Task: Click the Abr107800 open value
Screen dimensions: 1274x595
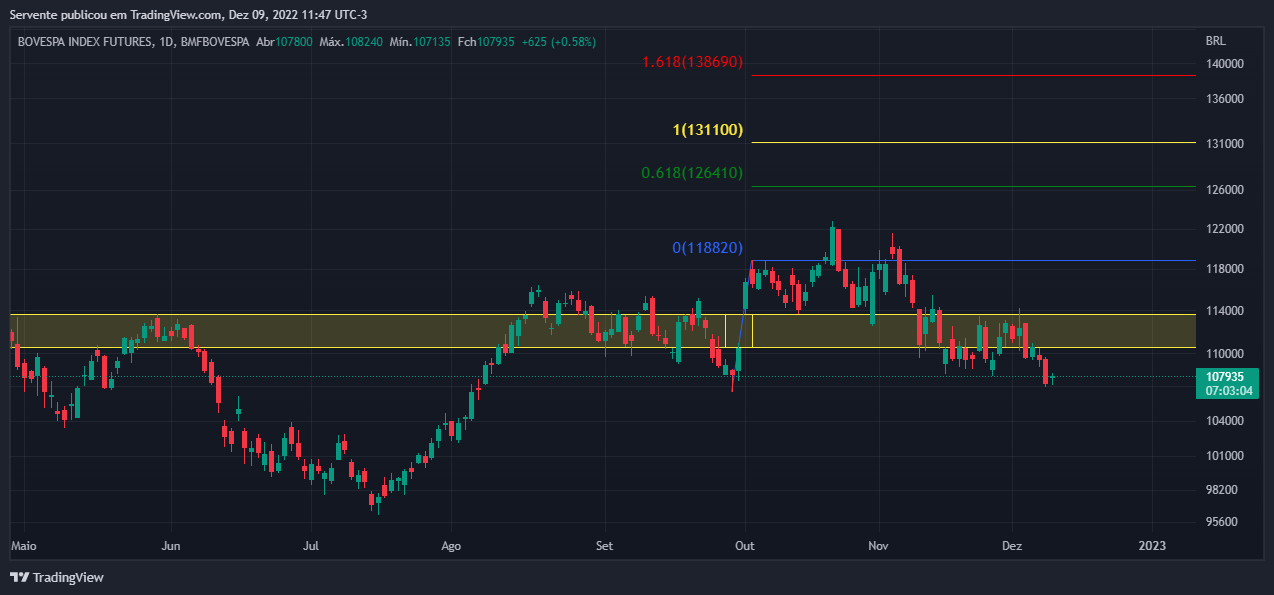Action: coord(284,42)
